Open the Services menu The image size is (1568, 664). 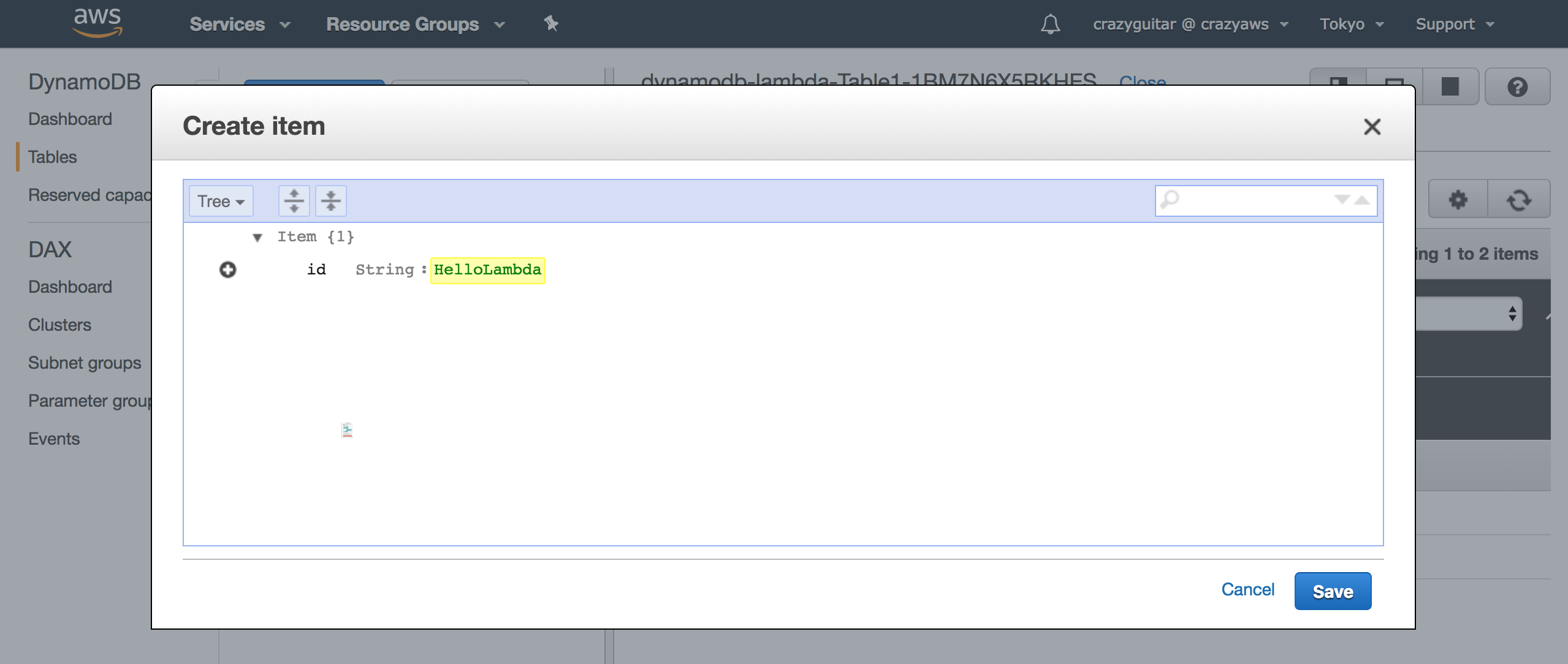238,24
